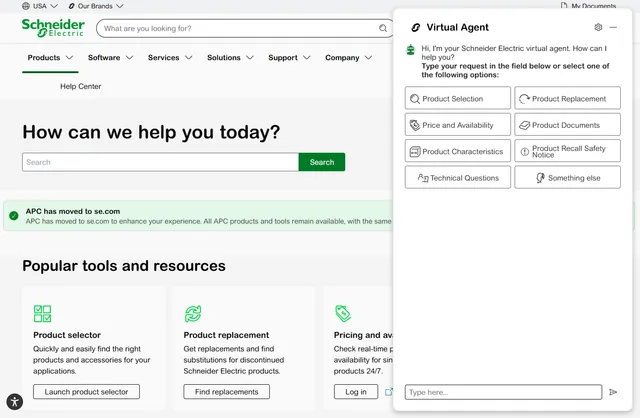Click Launch product selector button
The height and width of the screenshot is (418, 640).
86,392
